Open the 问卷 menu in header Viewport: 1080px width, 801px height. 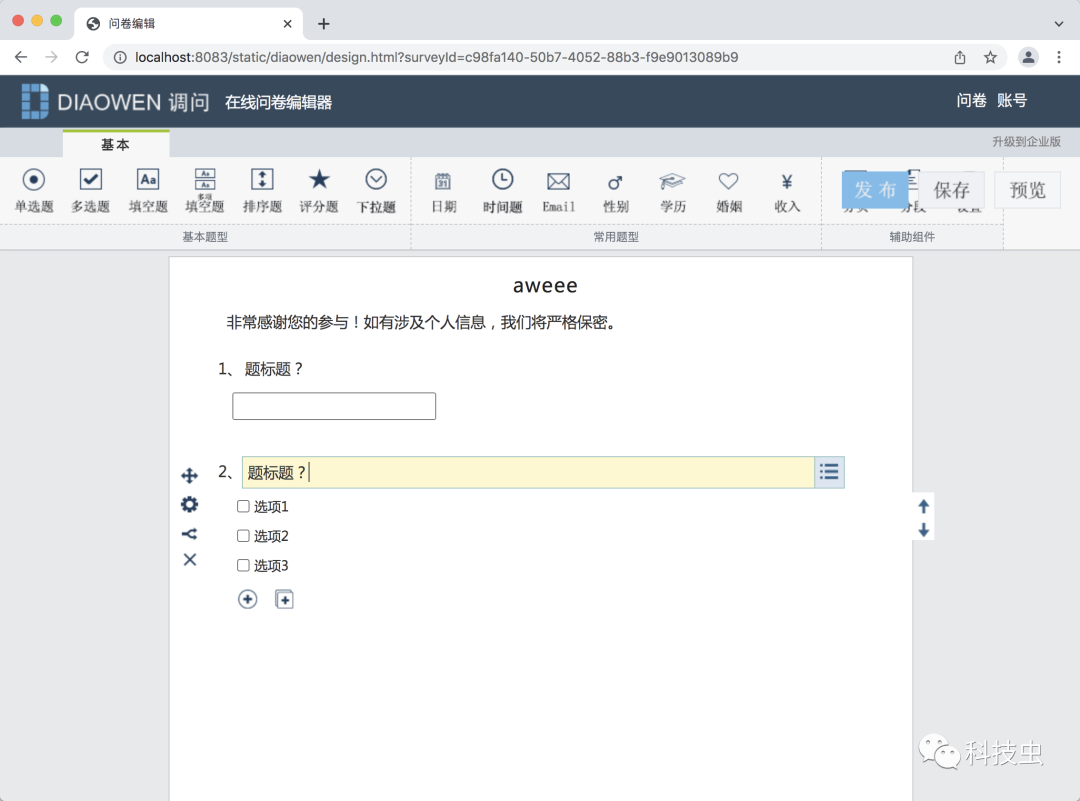click(x=971, y=101)
